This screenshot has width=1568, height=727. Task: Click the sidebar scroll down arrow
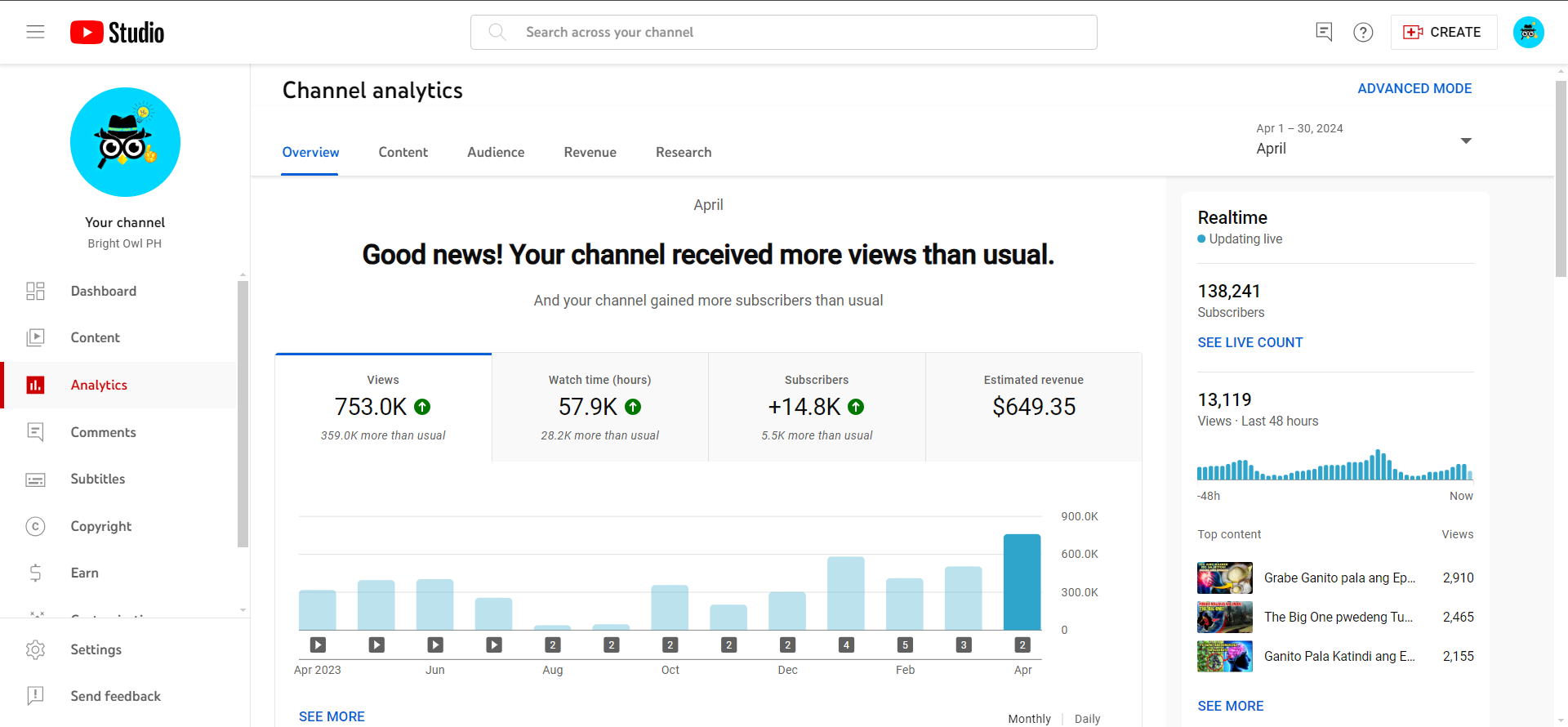tap(243, 609)
